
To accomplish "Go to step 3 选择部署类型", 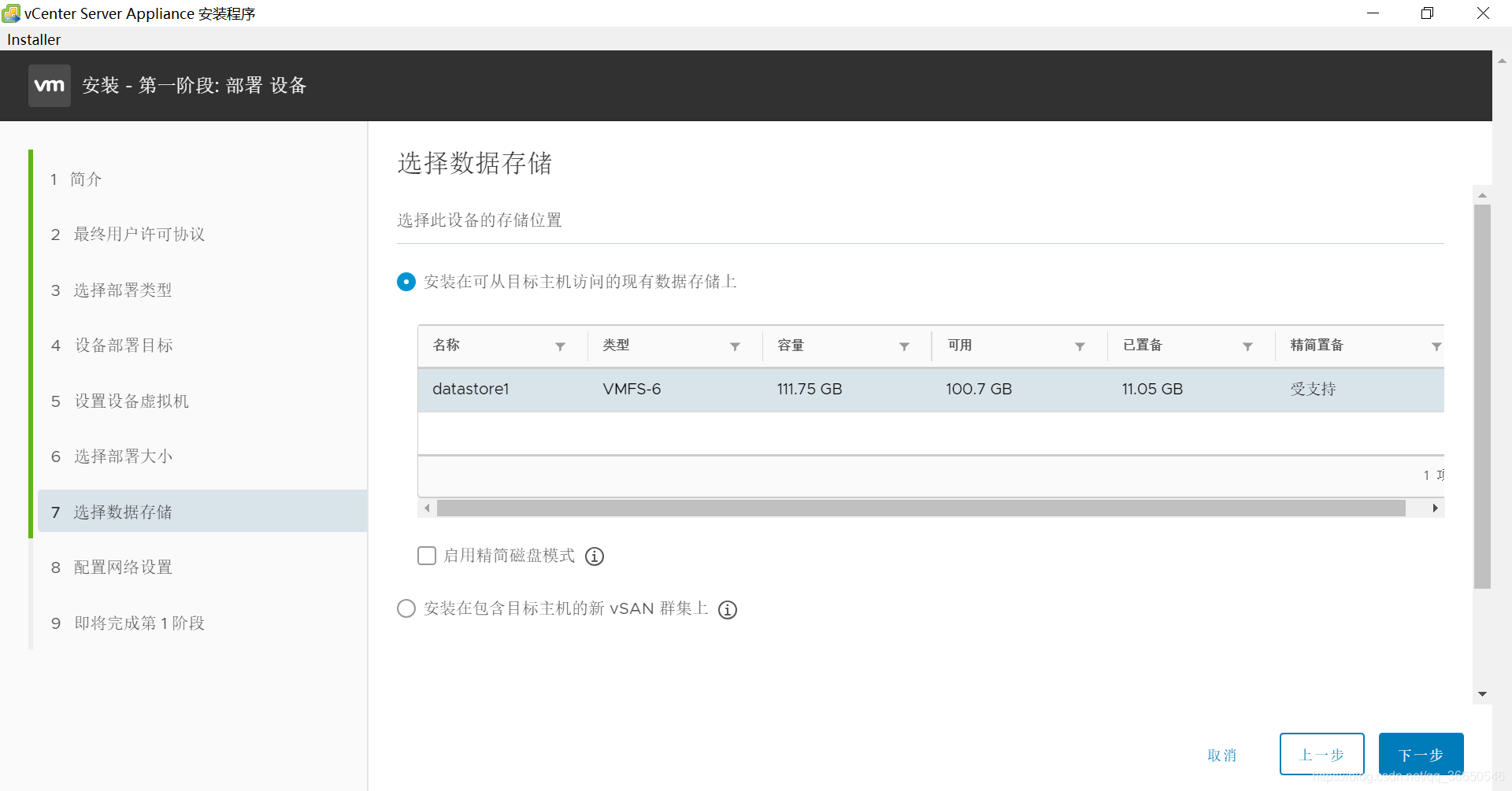I will click(202, 290).
